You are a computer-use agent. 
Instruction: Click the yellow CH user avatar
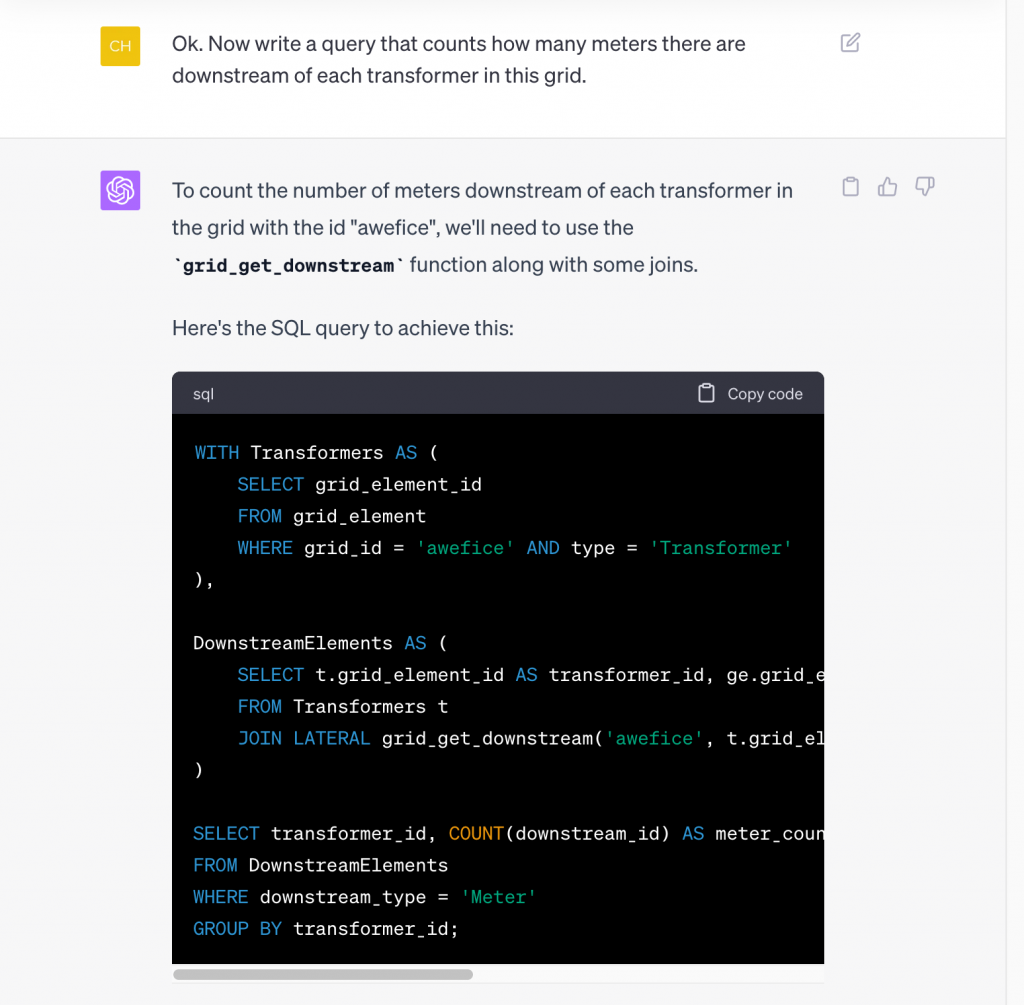tap(120, 46)
